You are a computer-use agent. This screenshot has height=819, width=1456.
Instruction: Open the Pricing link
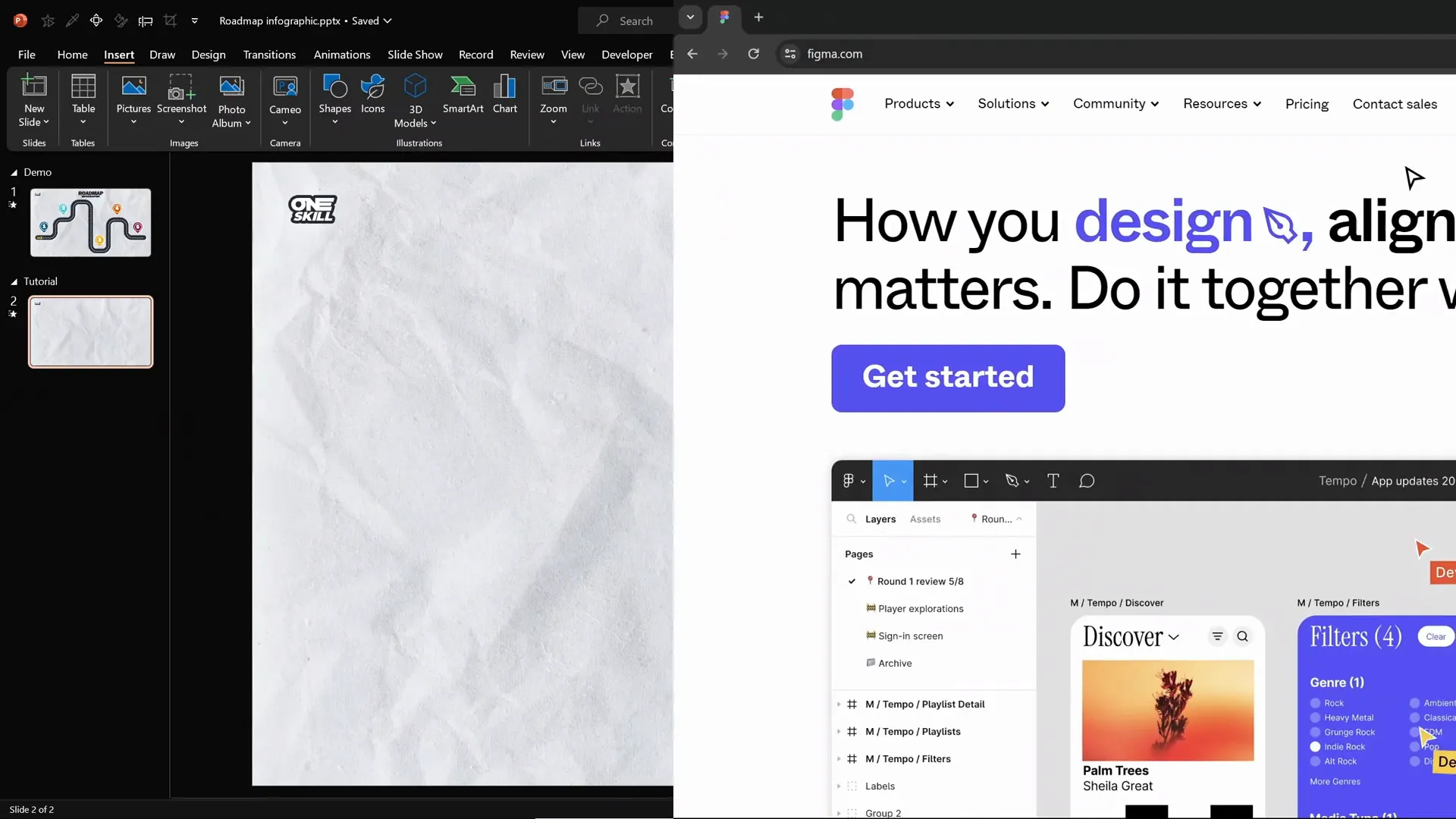pyautogui.click(x=1307, y=104)
